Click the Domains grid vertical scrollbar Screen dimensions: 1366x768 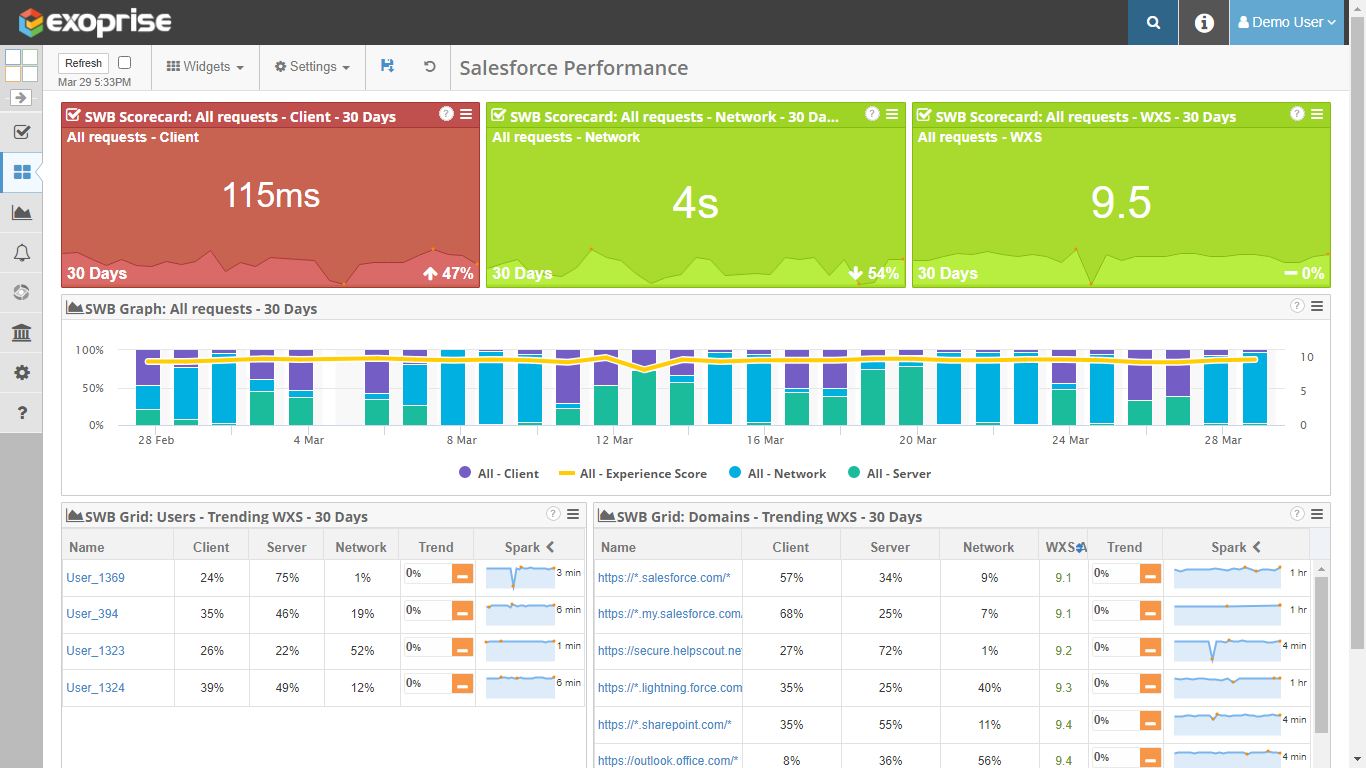click(1321, 655)
